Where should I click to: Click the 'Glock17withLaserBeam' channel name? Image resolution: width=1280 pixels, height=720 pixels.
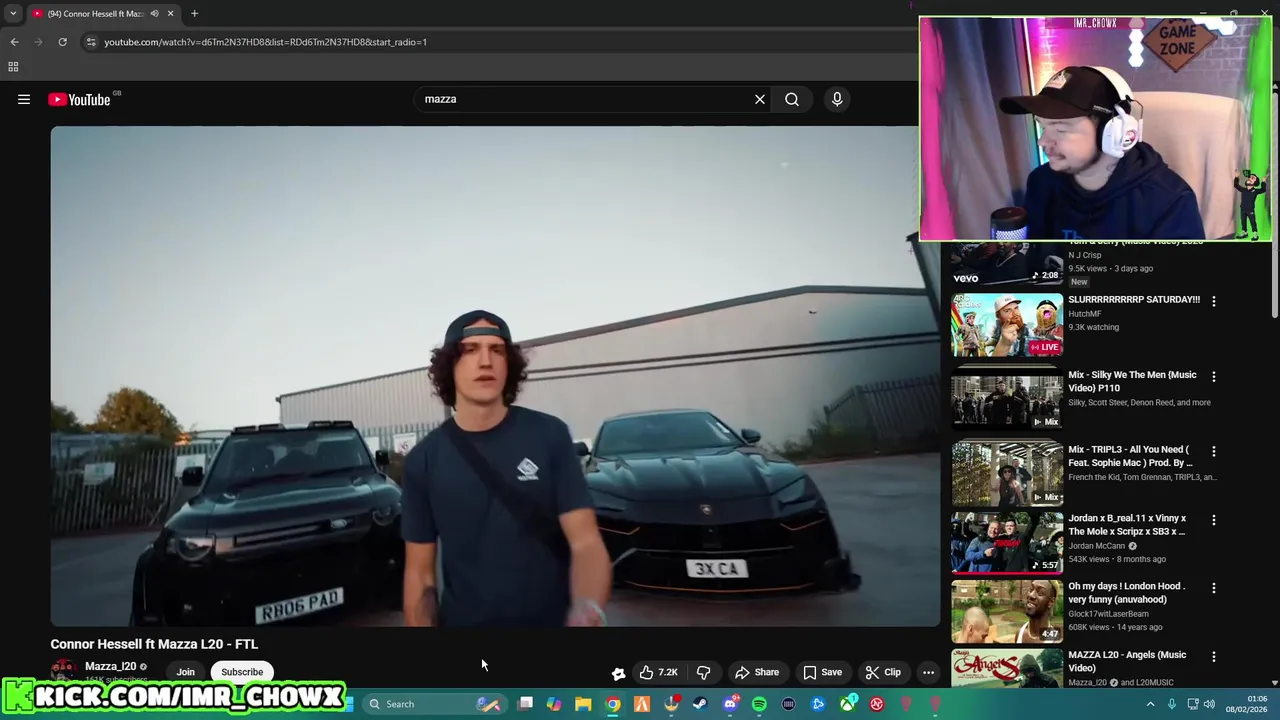point(1108,614)
